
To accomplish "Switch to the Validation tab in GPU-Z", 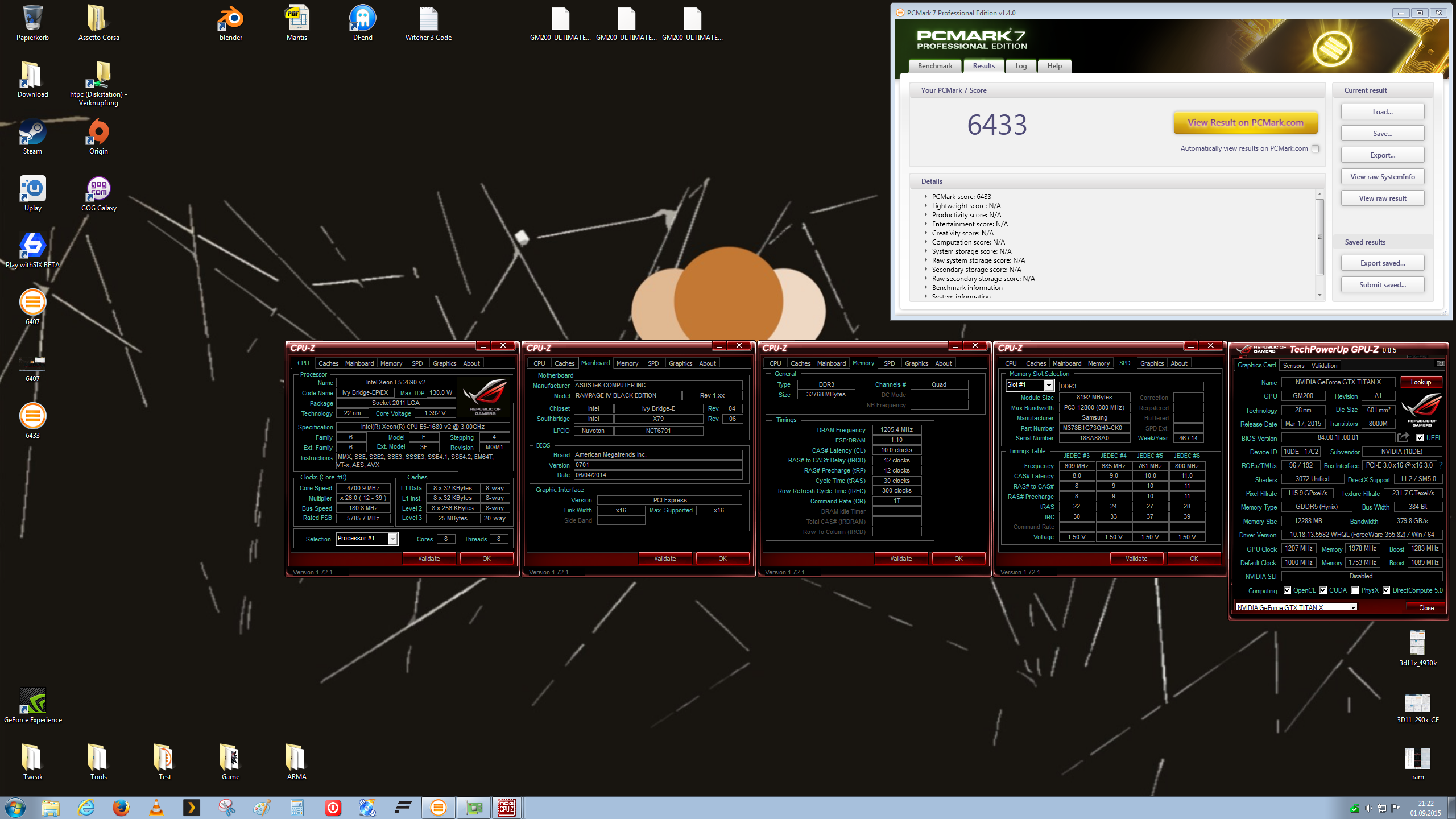I will [1324, 366].
